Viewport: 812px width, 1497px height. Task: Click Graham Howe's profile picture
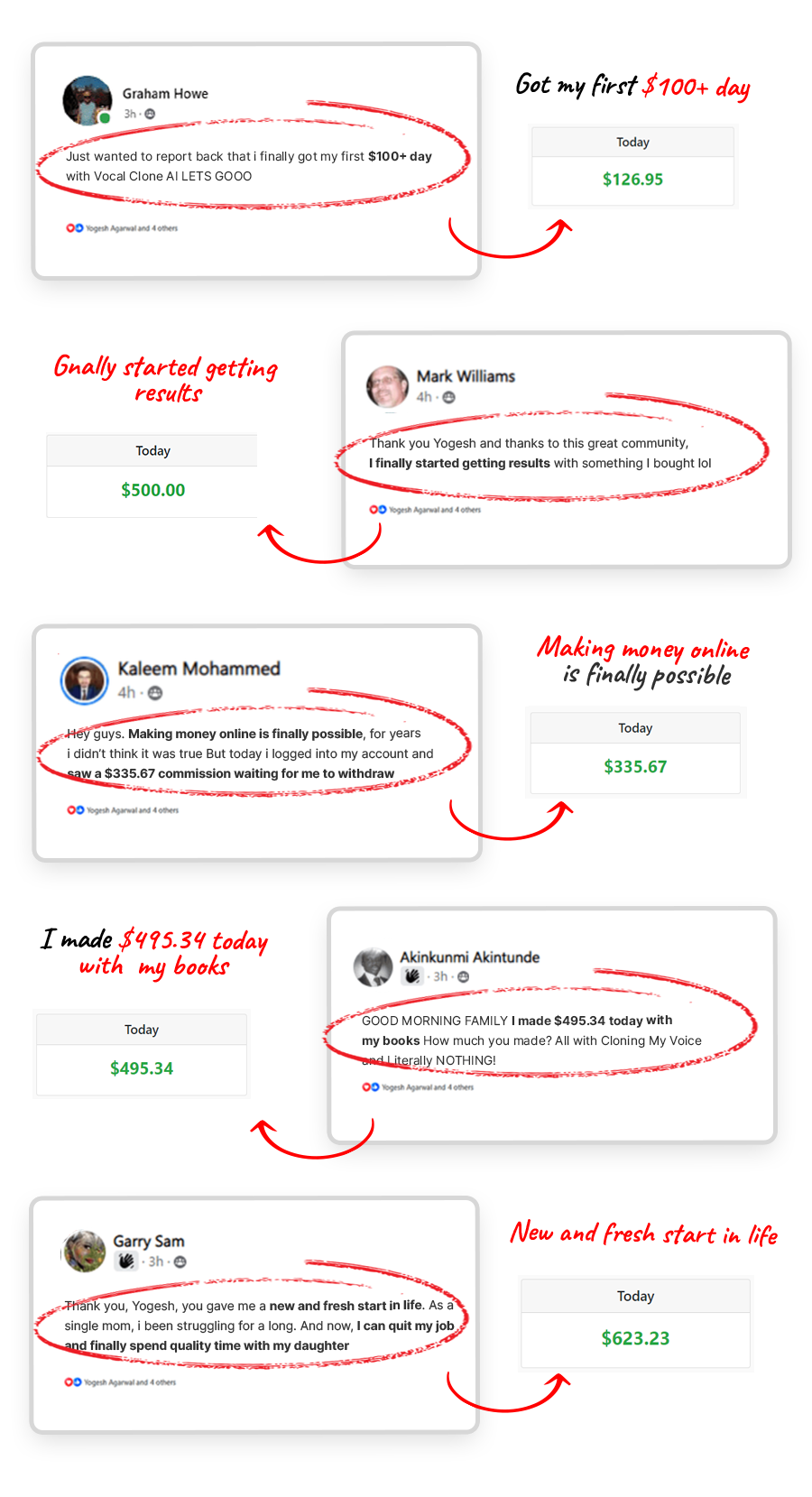[x=88, y=100]
